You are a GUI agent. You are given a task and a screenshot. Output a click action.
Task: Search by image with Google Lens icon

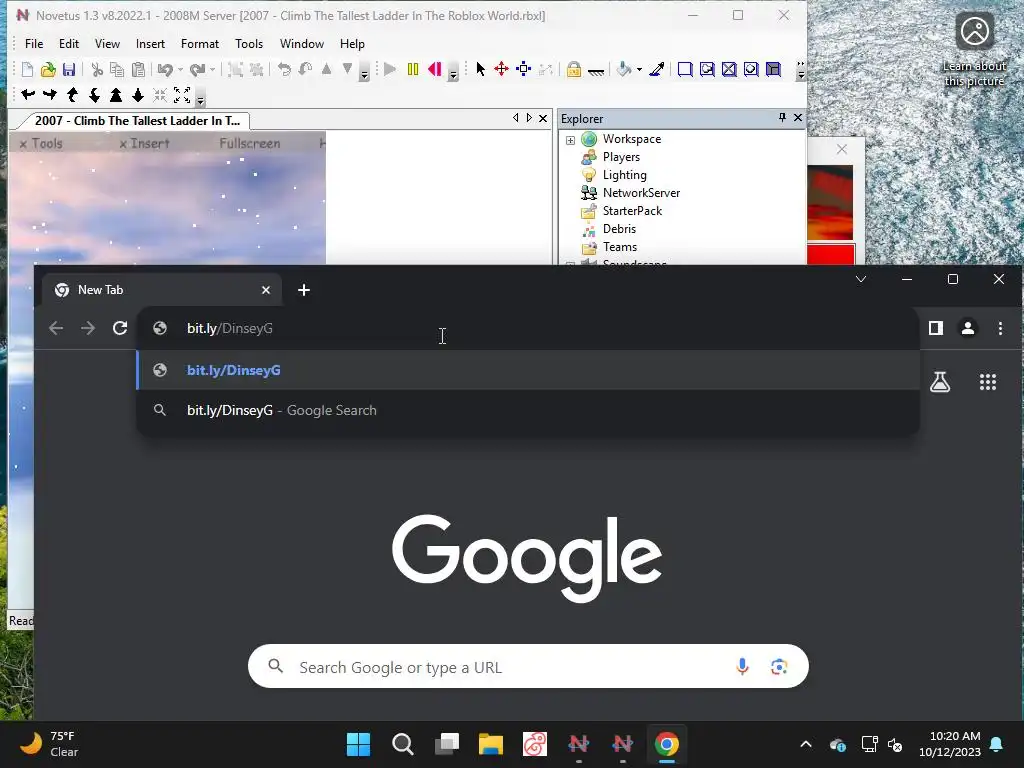click(778, 667)
